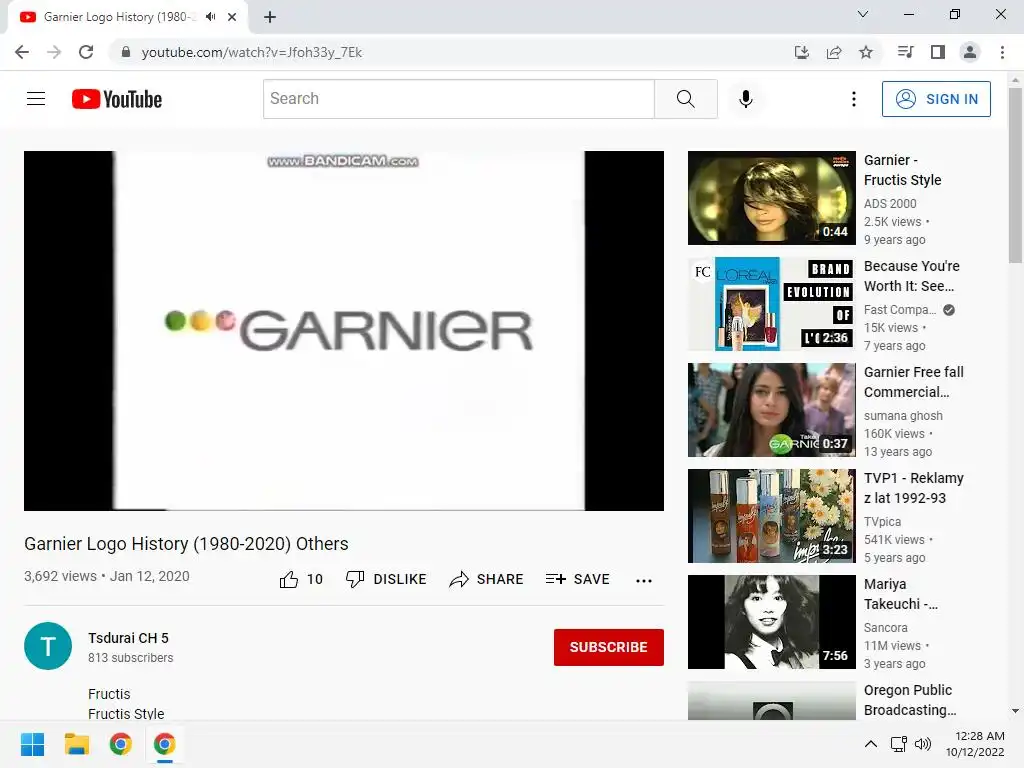
Task: Open the 'Garnier Free fall Commercial' title link
Action: tap(914, 382)
